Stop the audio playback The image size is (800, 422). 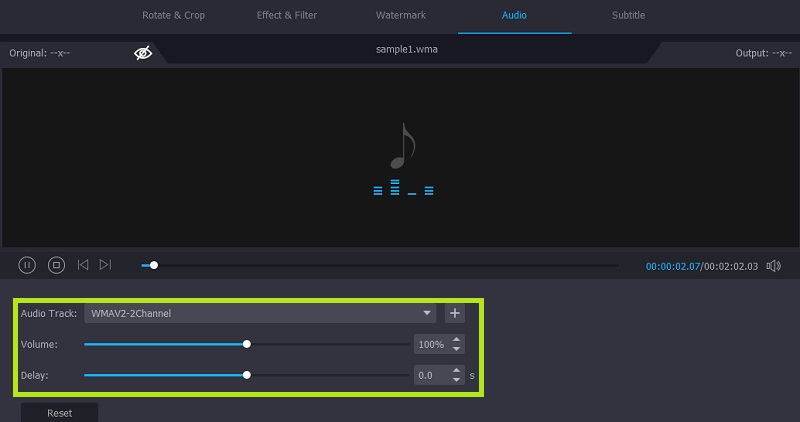[57, 265]
